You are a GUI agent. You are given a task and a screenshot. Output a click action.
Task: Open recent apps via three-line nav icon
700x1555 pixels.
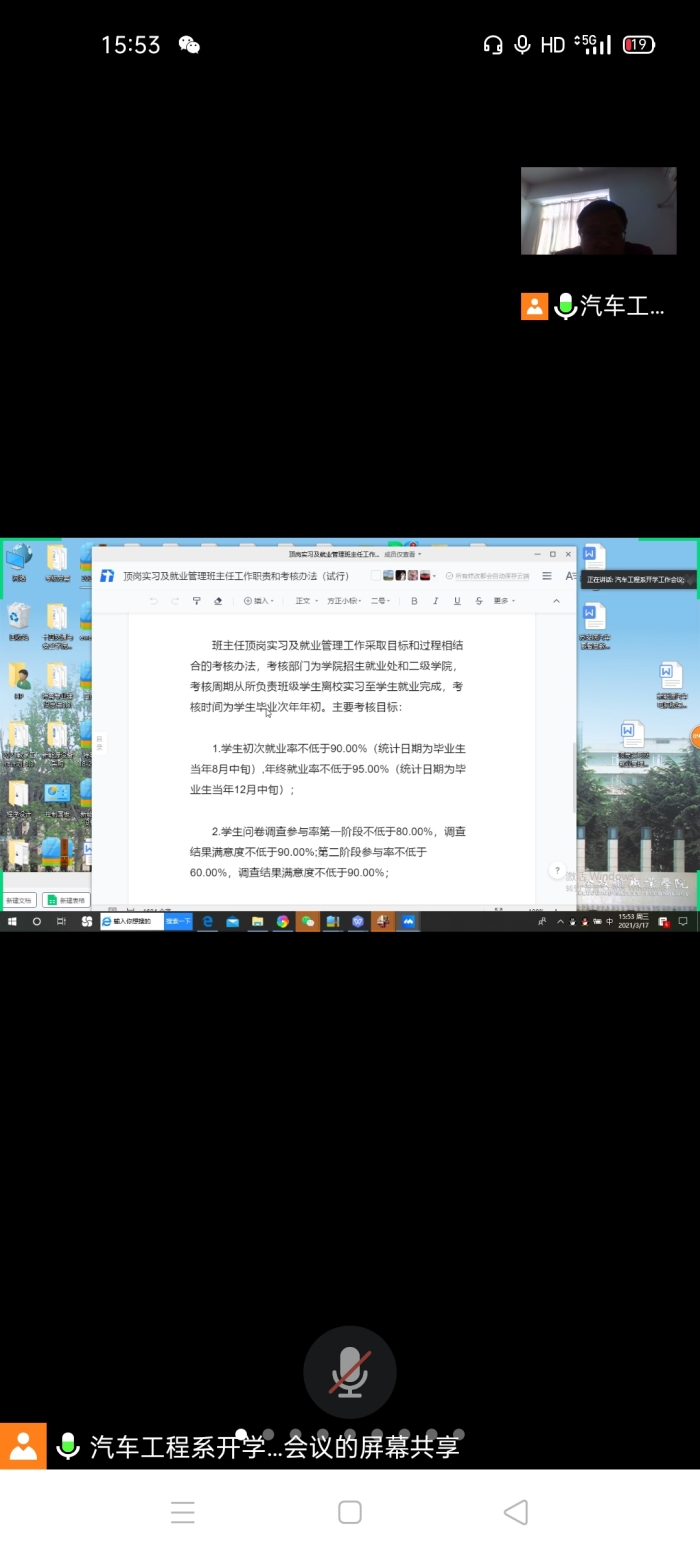tap(183, 1512)
